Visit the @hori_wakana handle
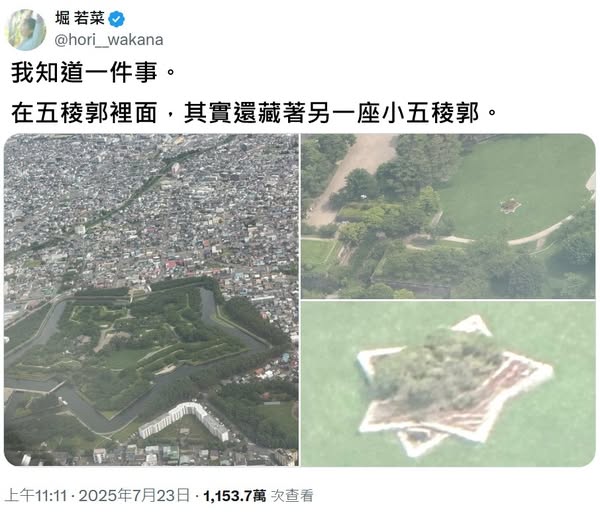The height and width of the screenshot is (517, 600). click(x=109, y=40)
